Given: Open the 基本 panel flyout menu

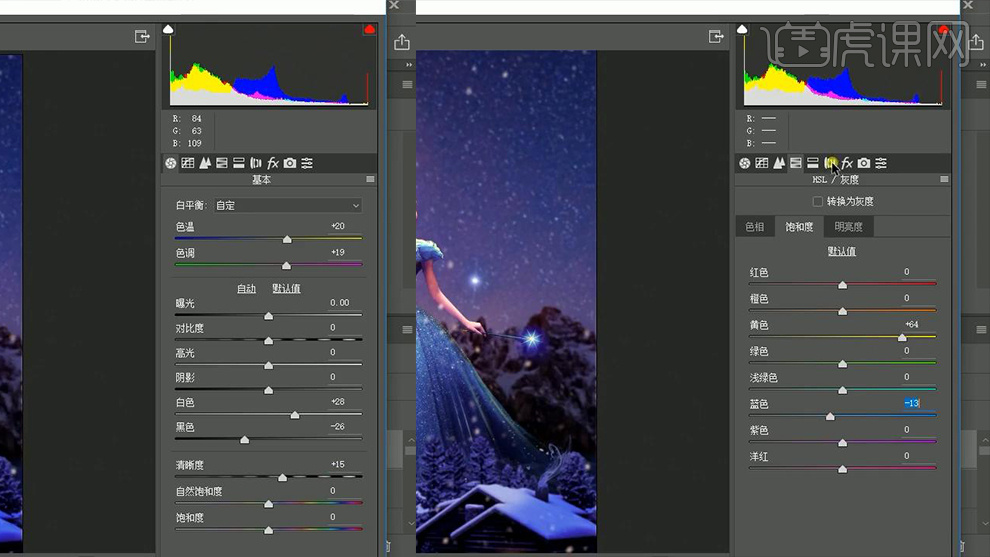Looking at the screenshot, I should point(370,180).
